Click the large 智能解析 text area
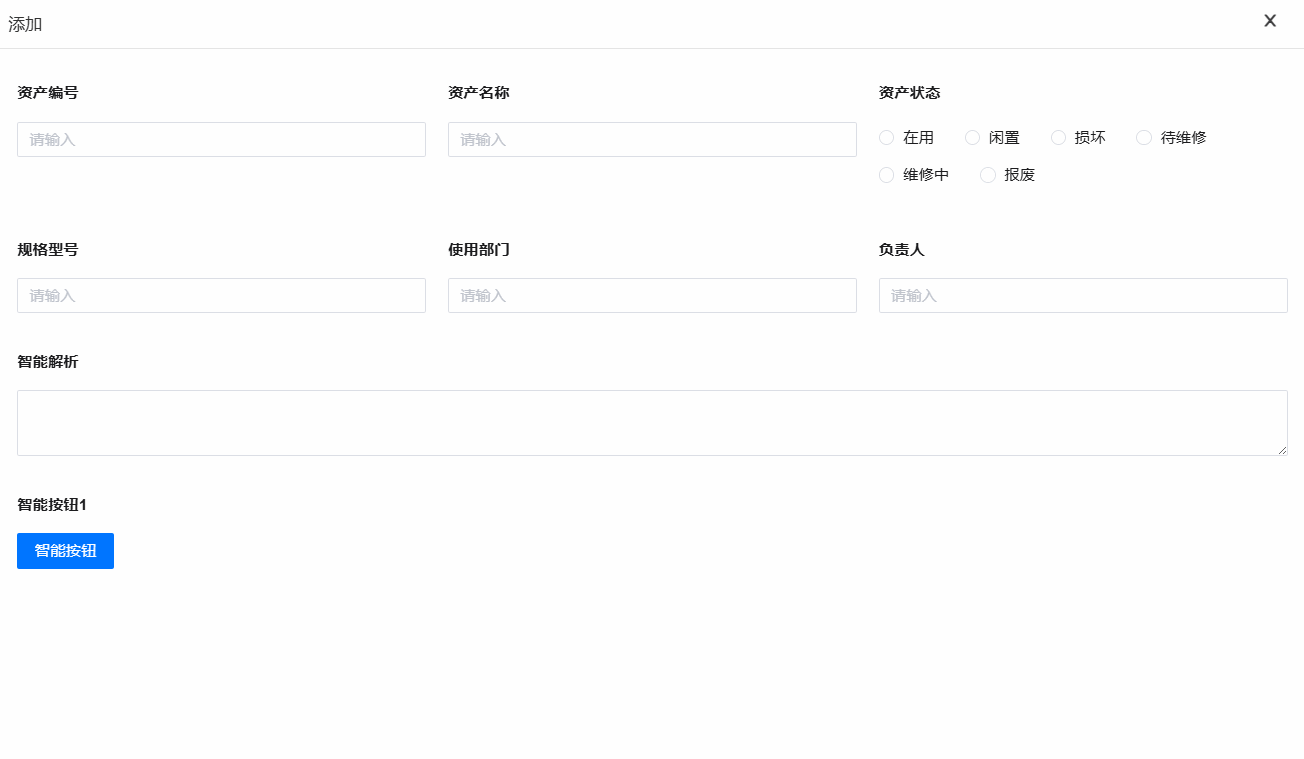1304x759 pixels. [652, 422]
